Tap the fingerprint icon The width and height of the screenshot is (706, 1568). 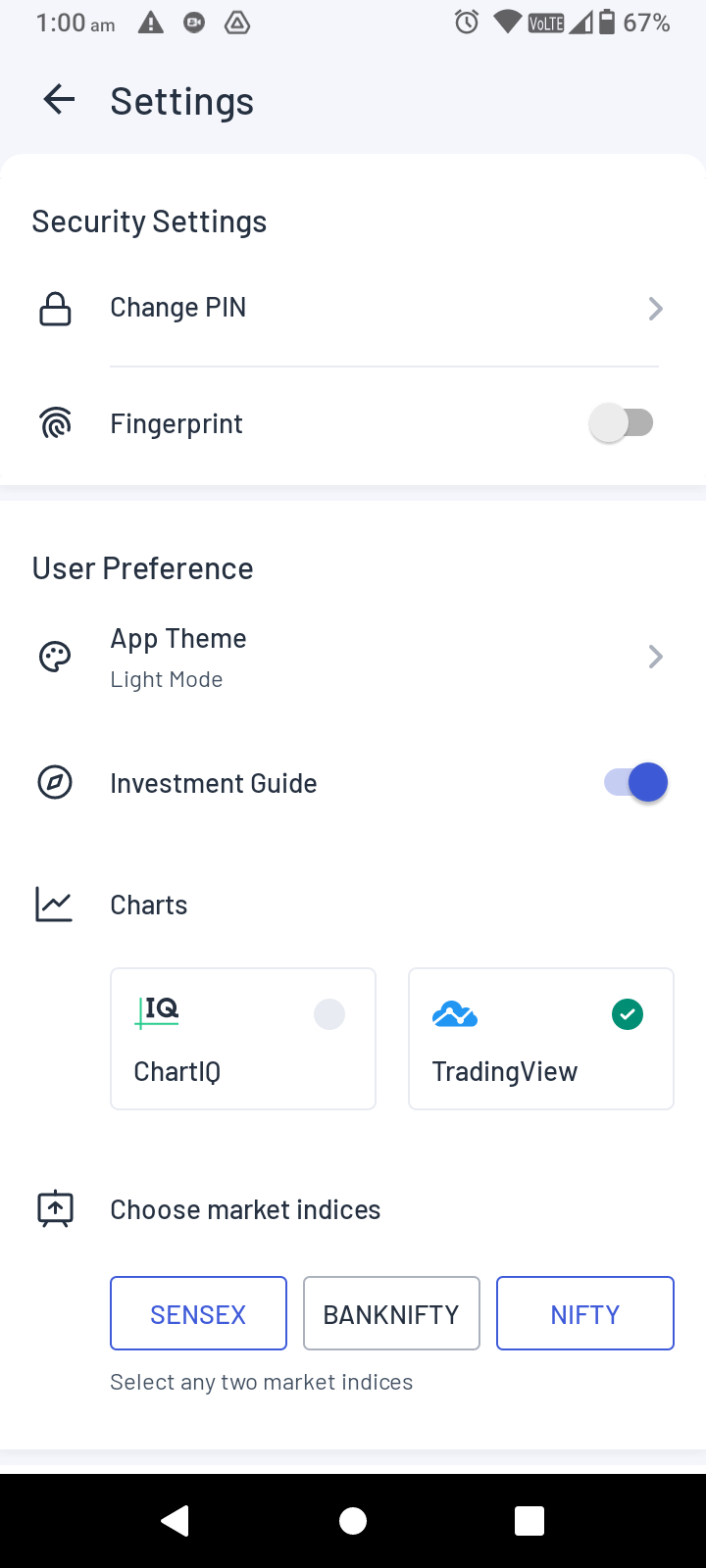(55, 423)
